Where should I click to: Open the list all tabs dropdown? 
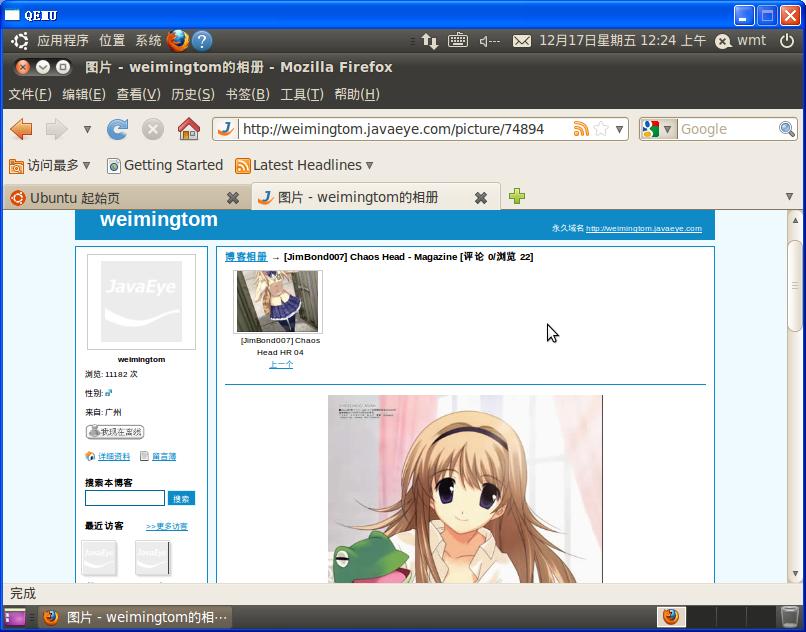pyautogui.click(x=790, y=196)
